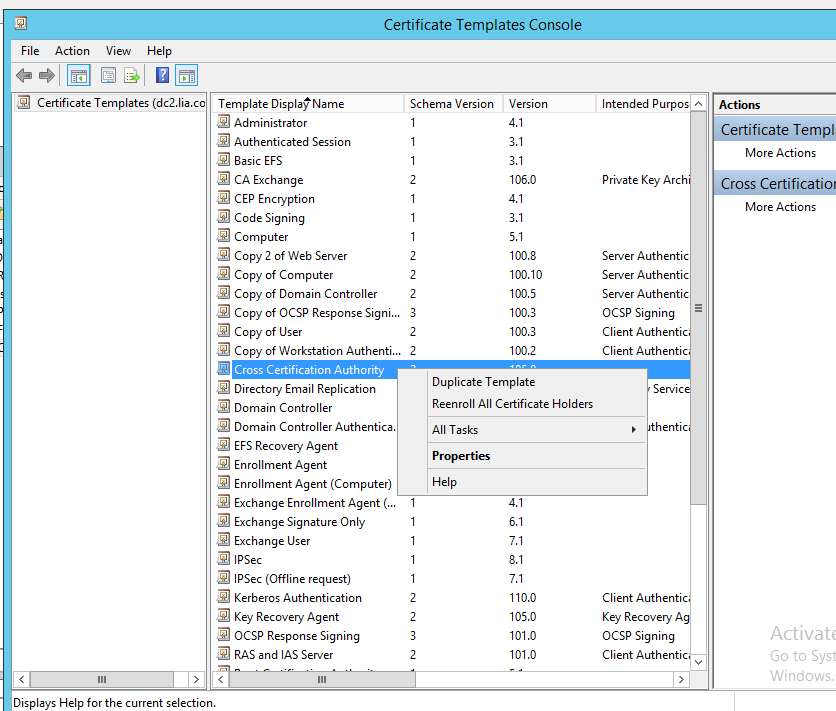Open More Actions under Cross Certification
Screen dimensions: 836x711
point(780,207)
